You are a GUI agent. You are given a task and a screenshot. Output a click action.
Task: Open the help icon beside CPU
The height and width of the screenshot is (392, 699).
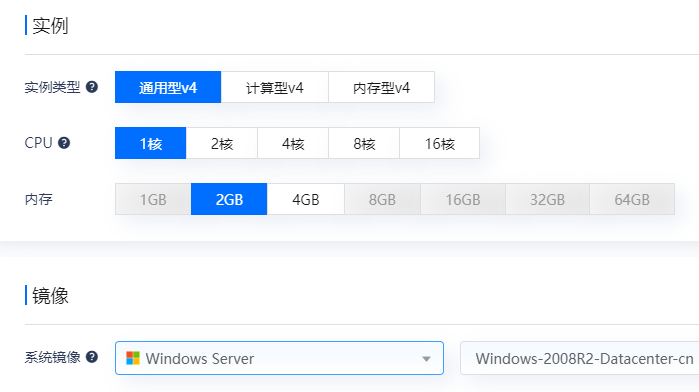(64, 143)
